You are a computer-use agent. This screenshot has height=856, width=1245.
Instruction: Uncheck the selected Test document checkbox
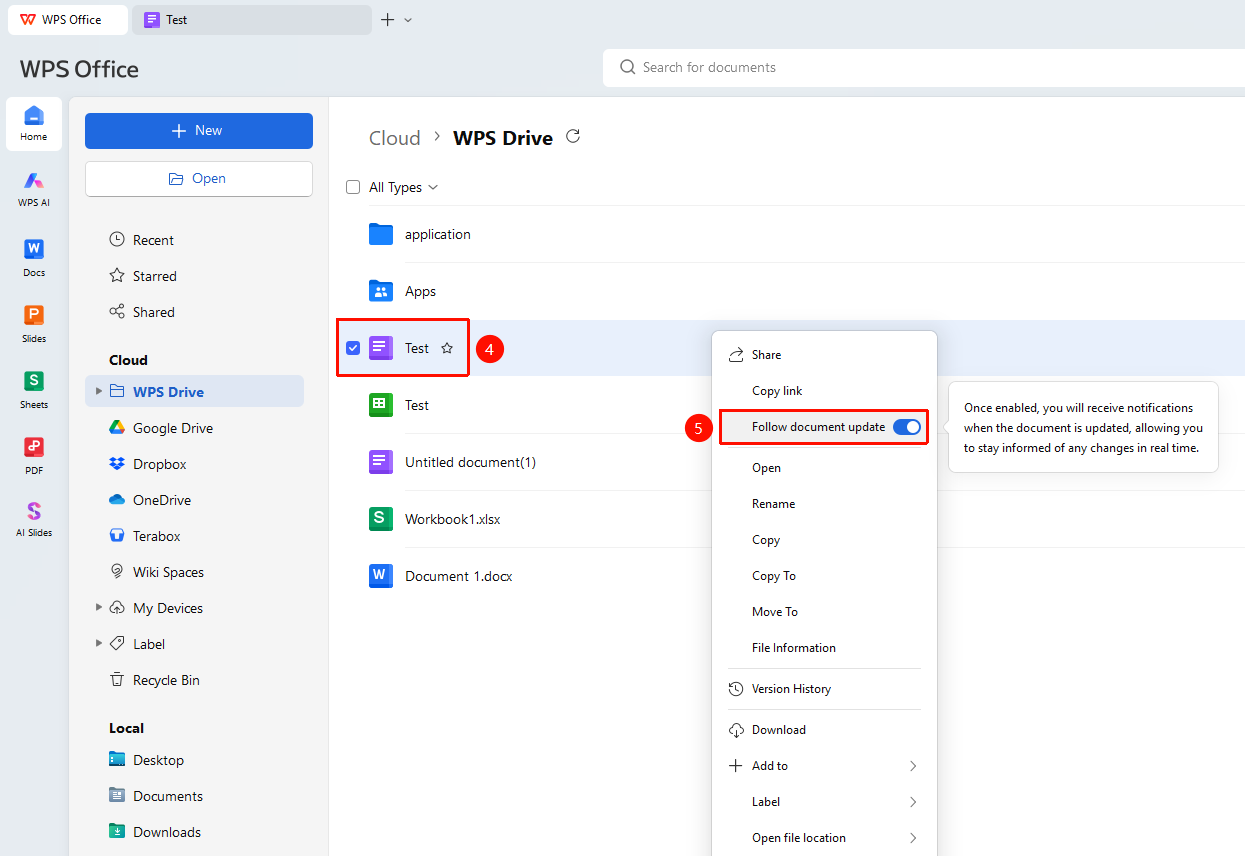(353, 348)
